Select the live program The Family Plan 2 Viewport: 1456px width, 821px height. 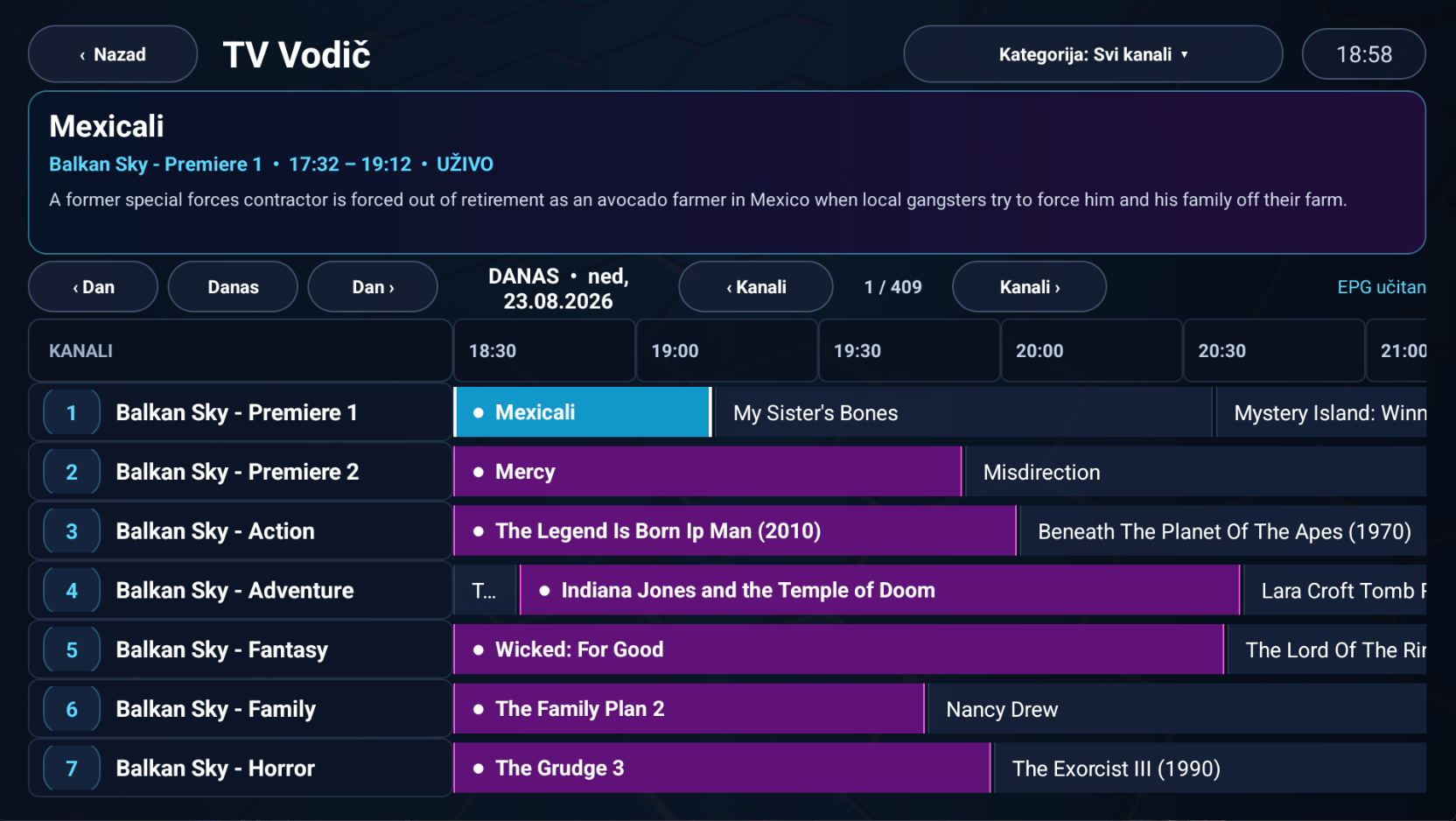pos(689,709)
